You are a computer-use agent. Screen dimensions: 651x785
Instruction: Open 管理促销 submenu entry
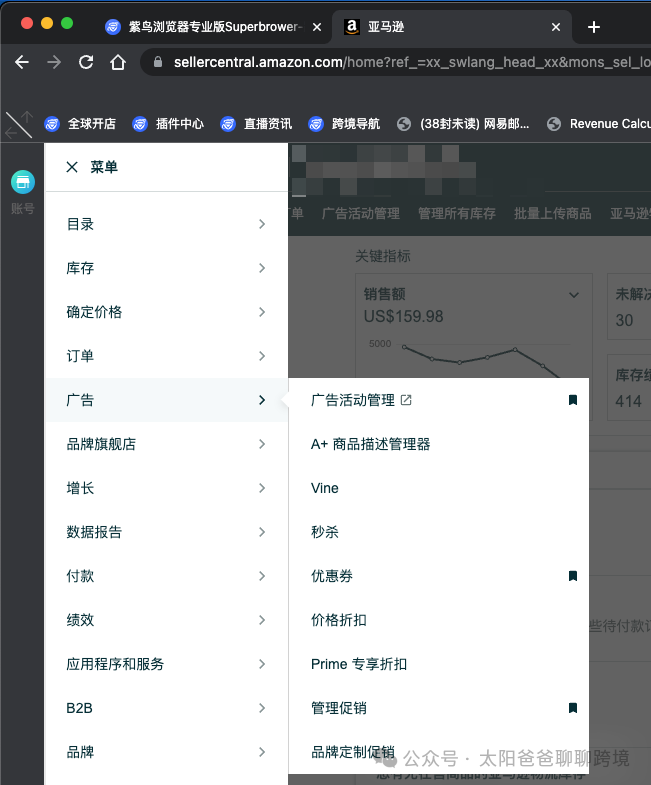[339, 708]
